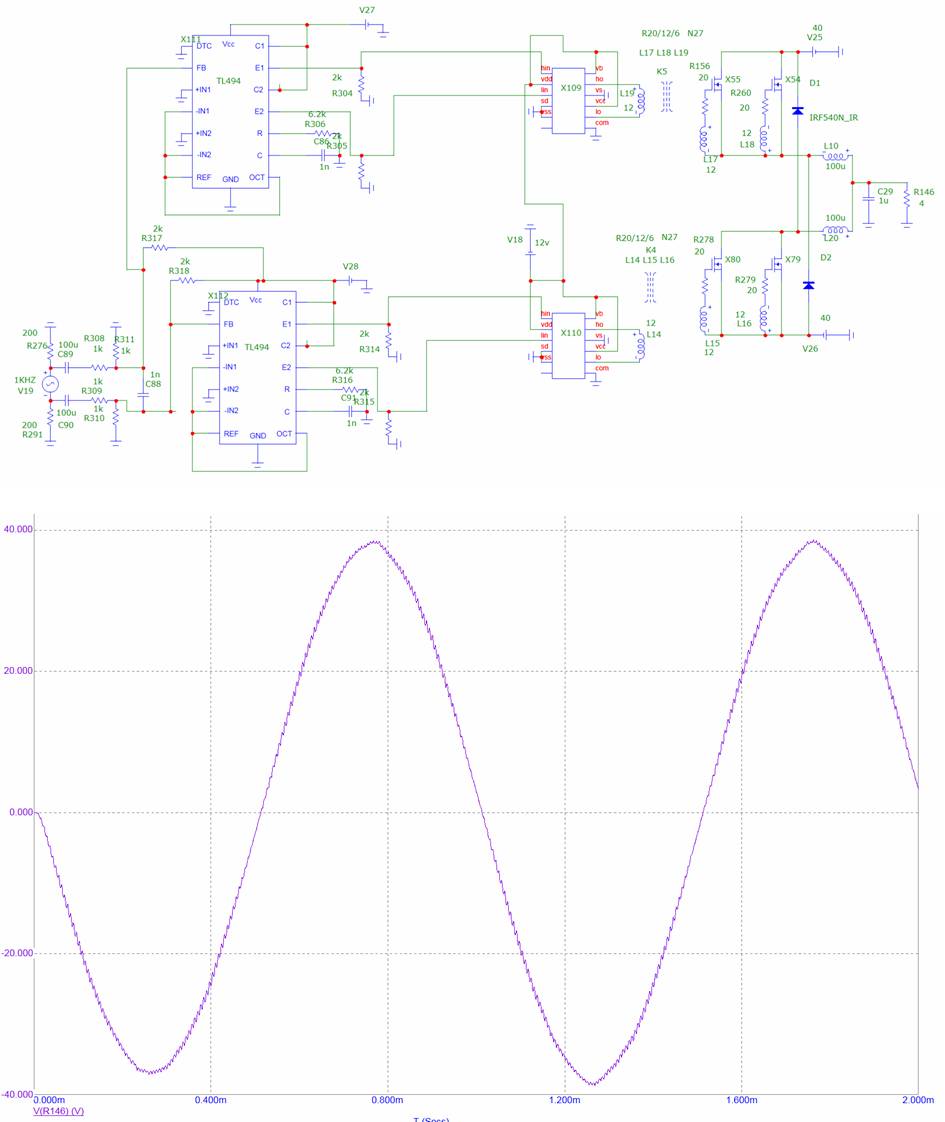Click the C89 capacitor label
The height and width of the screenshot is (1122, 945).
[x=65, y=354]
